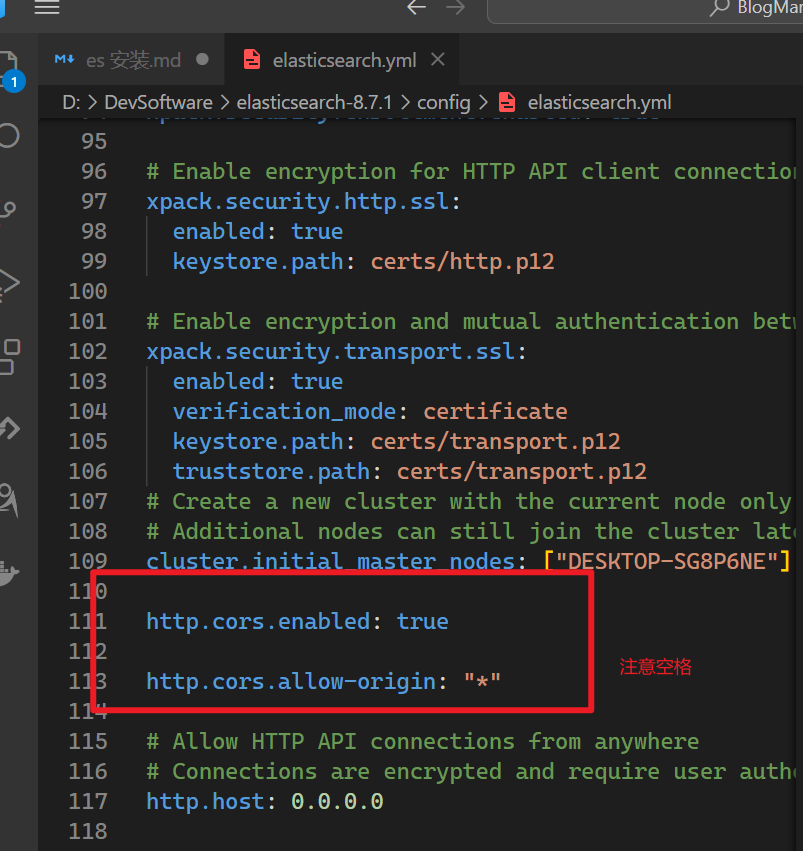Open the D: drive breadcrumb

[x=71, y=102]
